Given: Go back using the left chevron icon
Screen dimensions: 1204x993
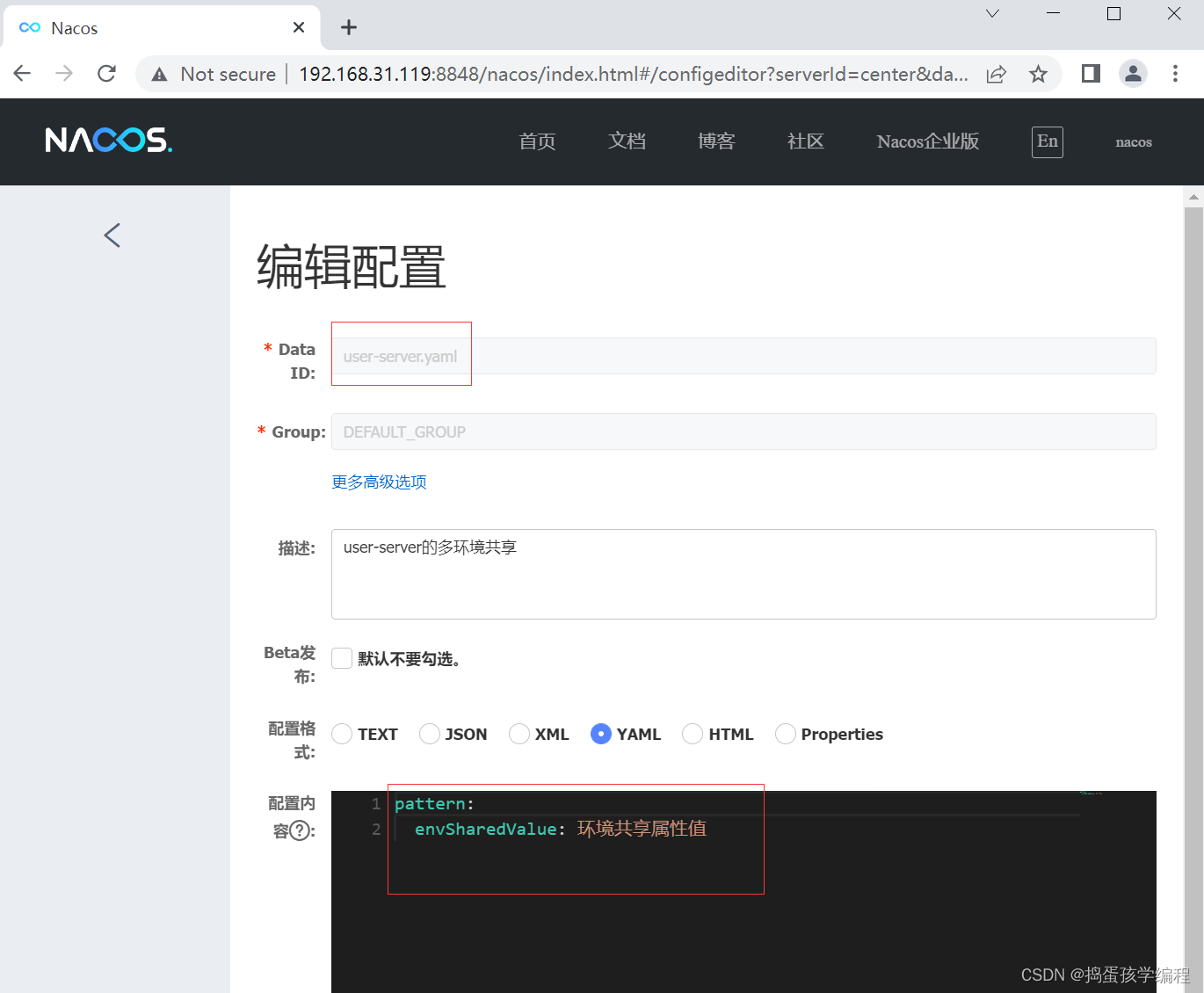Looking at the screenshot, I should (112, 235).
